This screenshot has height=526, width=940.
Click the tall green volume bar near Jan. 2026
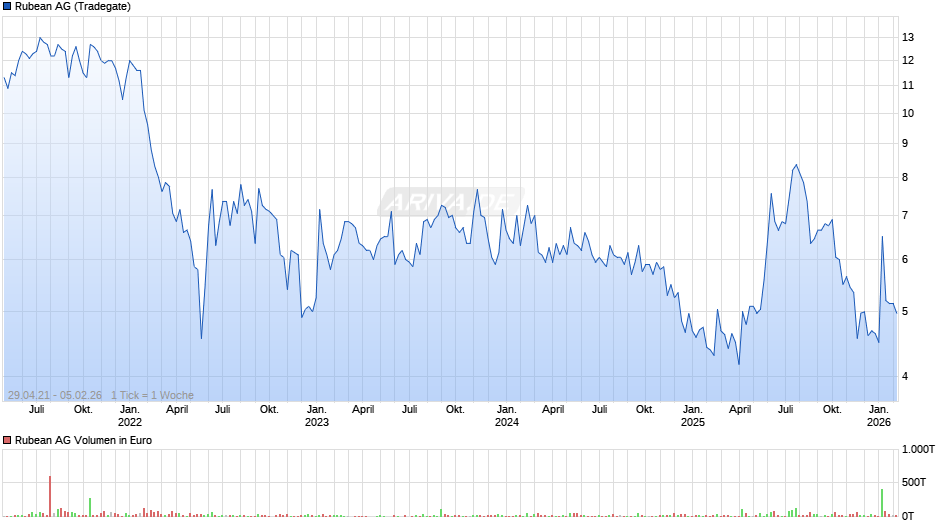[882, 503]
